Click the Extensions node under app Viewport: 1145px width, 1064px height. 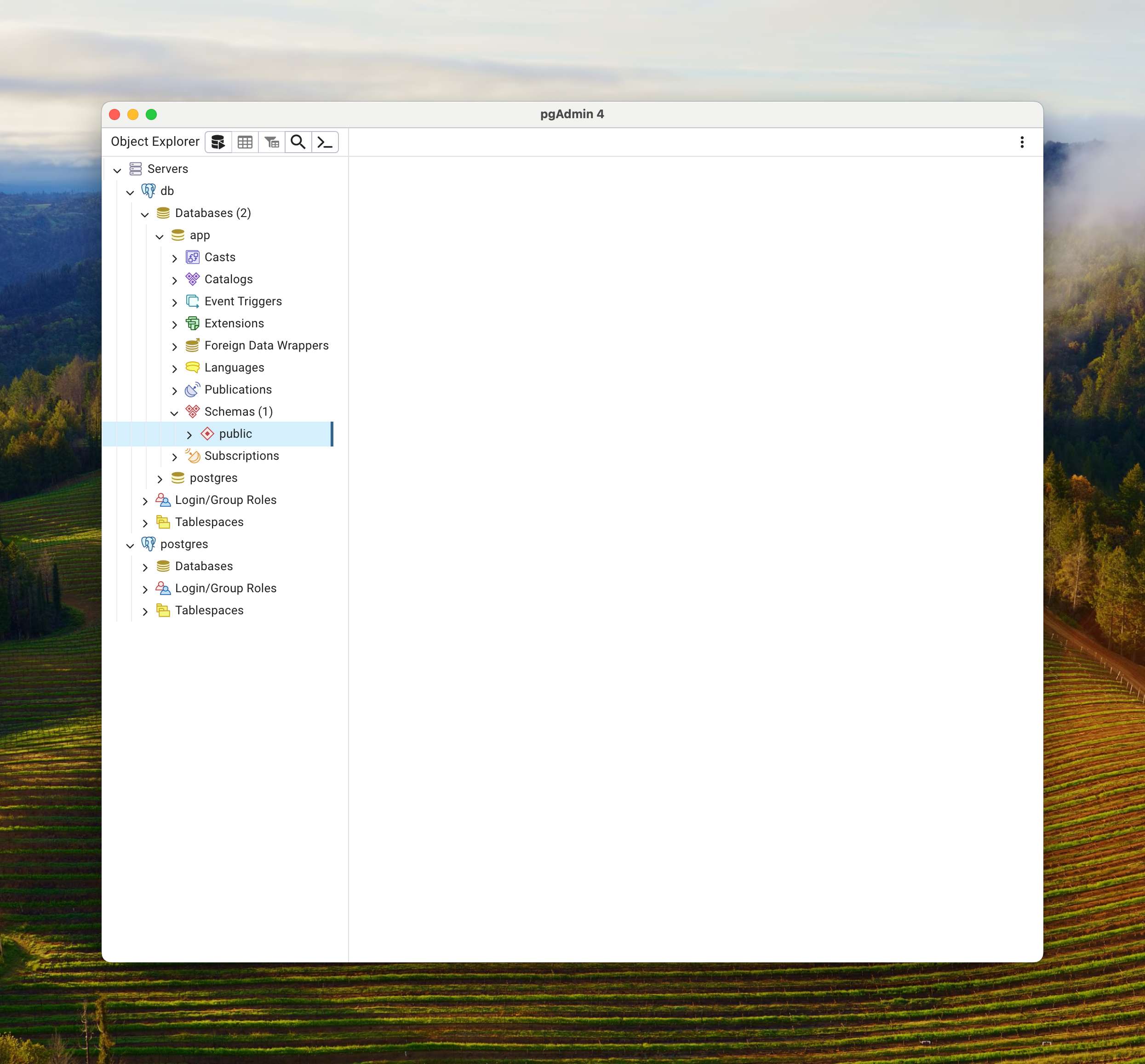coord(234,323)
